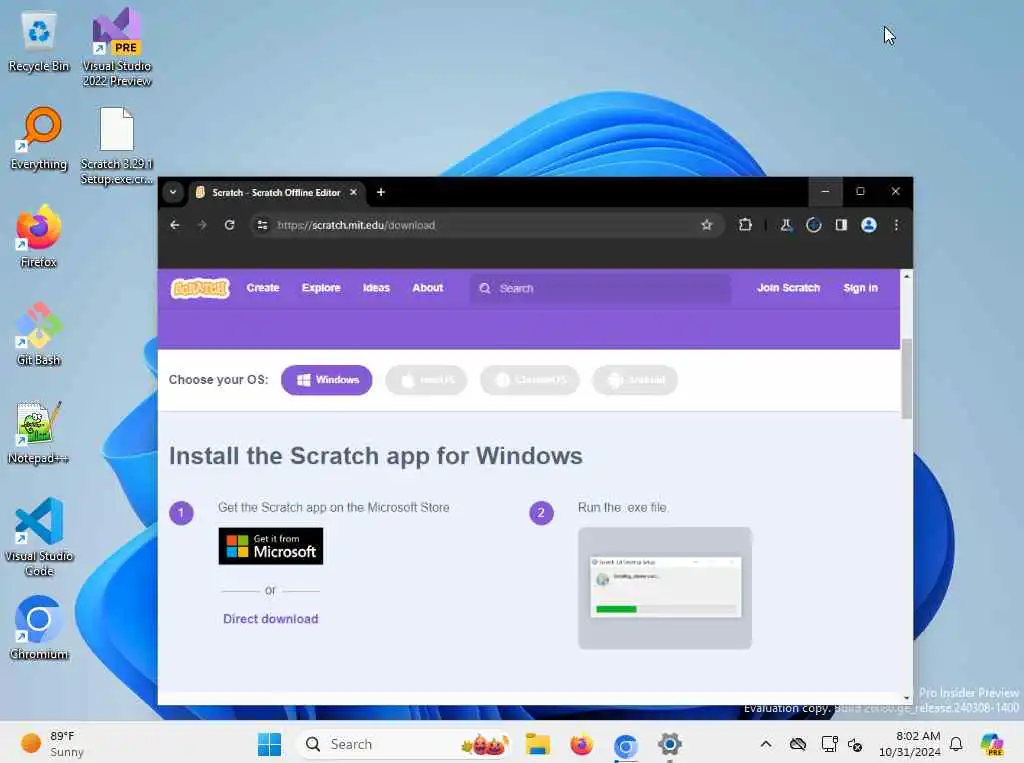Image resolution: width=1024 pixels, height=763 pixels.
Task: Open the browser side panel icon
Action: [841, 225]
